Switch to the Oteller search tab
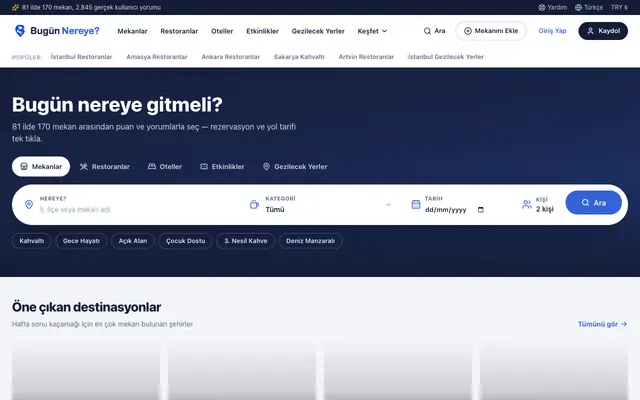Viewport: 640px width, 400px height. click(165, 167)
